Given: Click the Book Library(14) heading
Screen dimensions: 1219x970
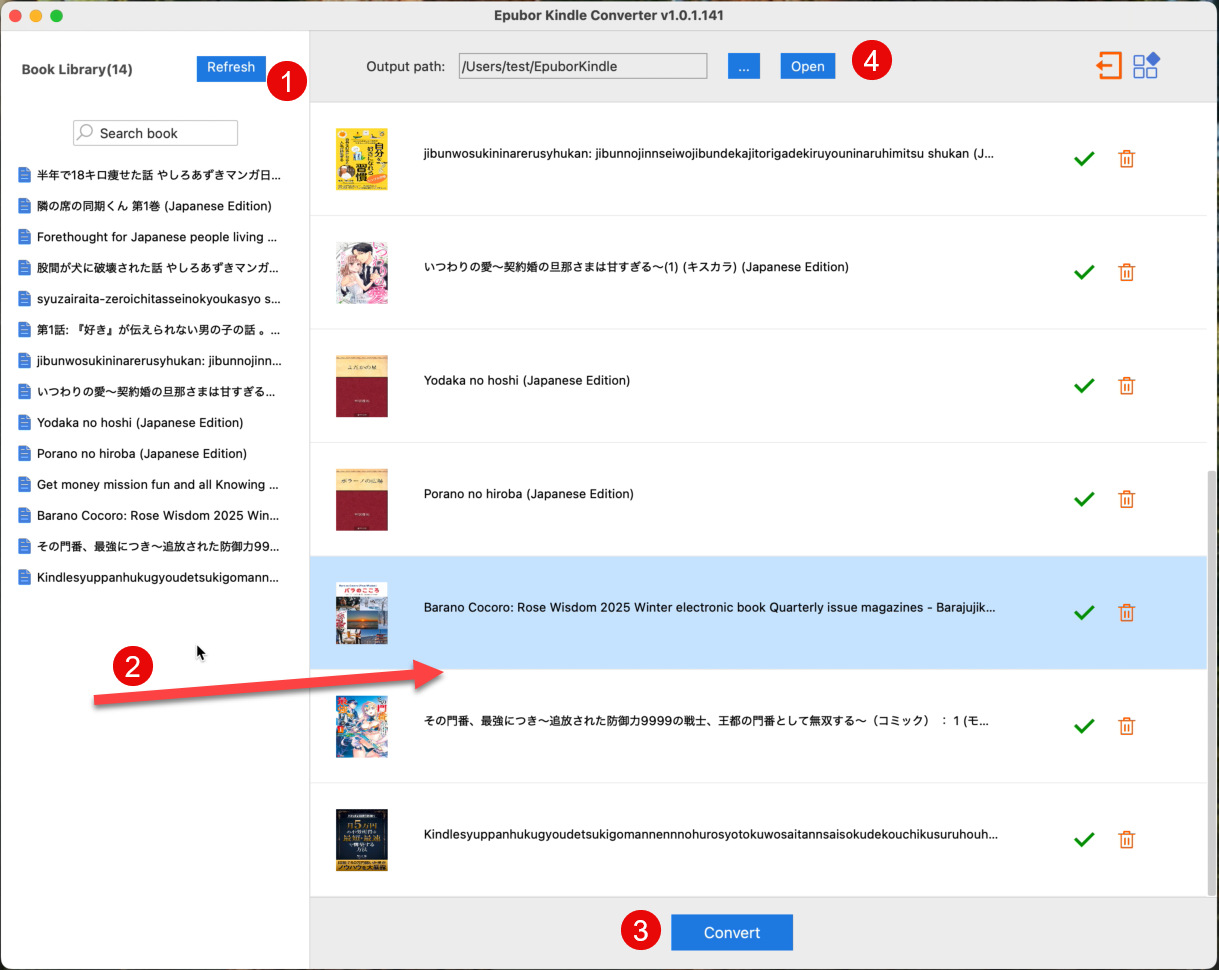Looking at the screenshot, I should (77, 70).
